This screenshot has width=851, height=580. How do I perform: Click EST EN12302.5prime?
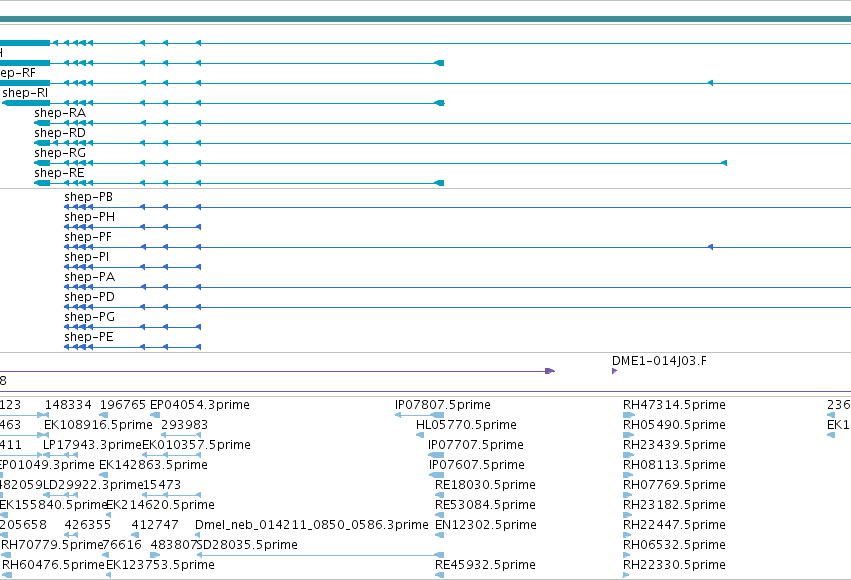pyautogui.click(x=486, y=525)
